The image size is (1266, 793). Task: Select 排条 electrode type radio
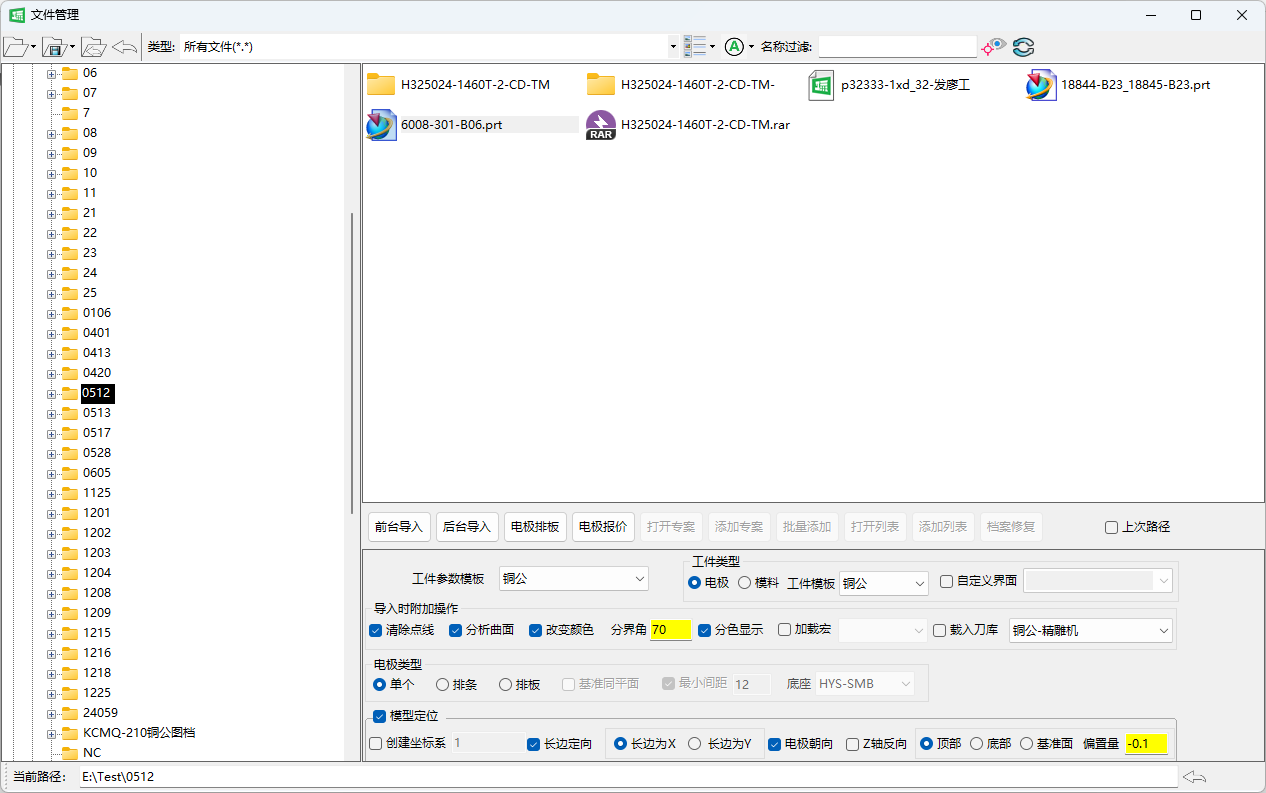[x=442, y=685]
